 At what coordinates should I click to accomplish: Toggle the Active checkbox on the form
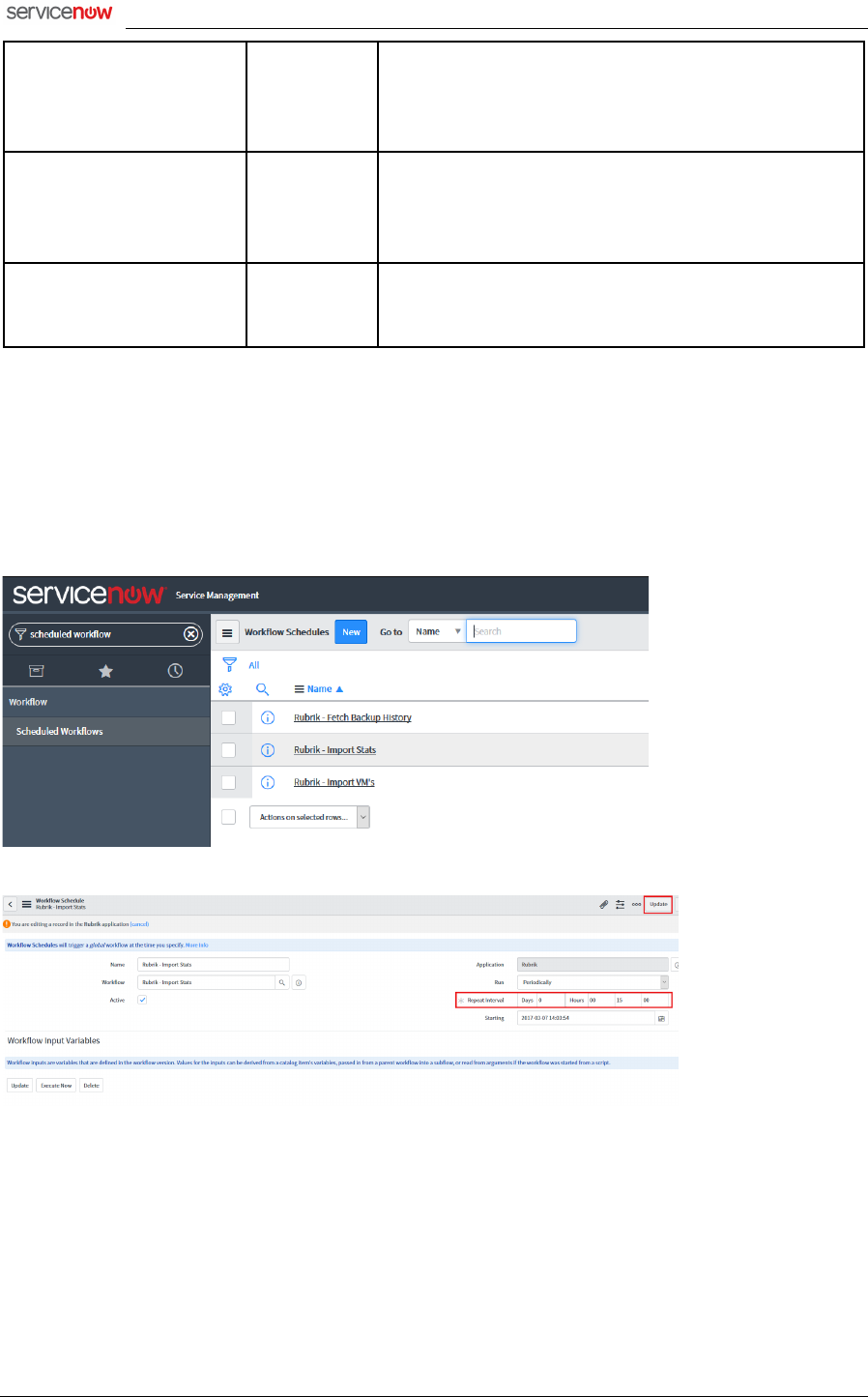pos(142,1000)
